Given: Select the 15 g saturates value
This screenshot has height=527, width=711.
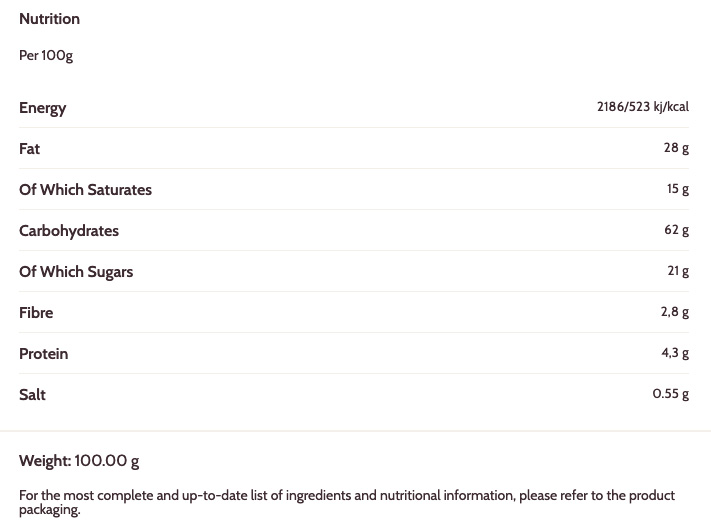Looking at the screenshot, I should point(677,189).
